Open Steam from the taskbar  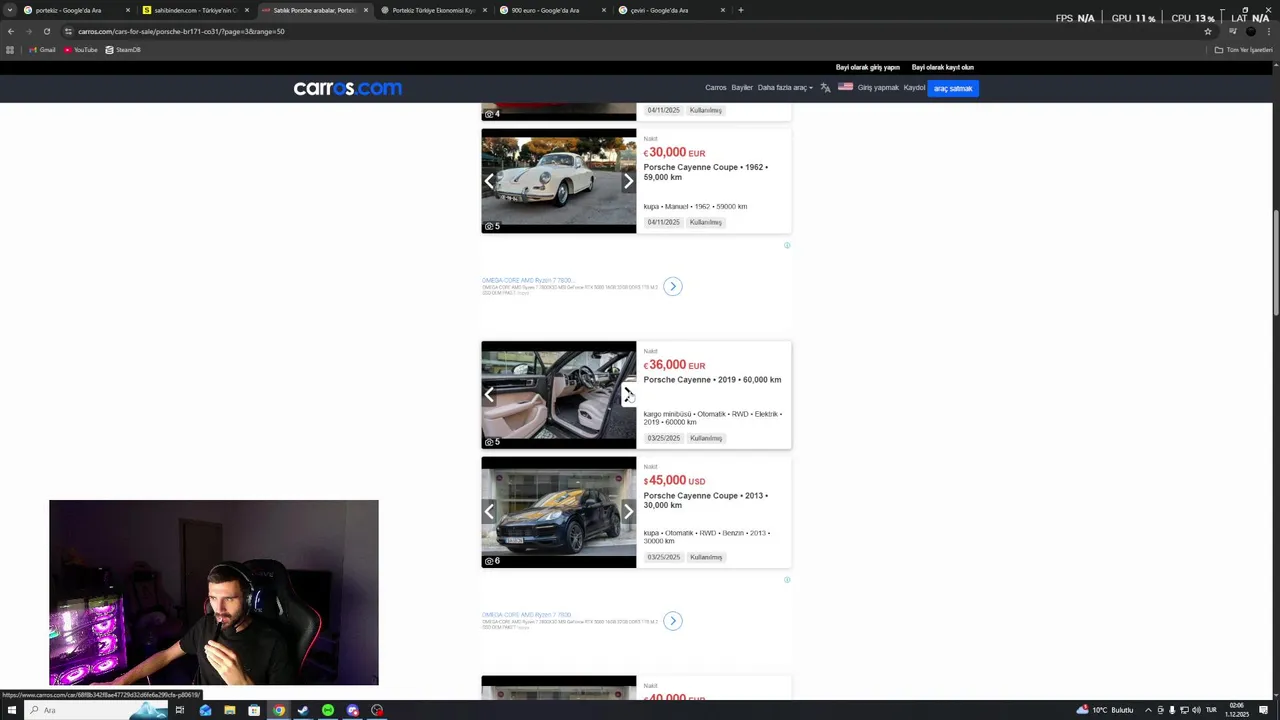click(x=303, y=710)
